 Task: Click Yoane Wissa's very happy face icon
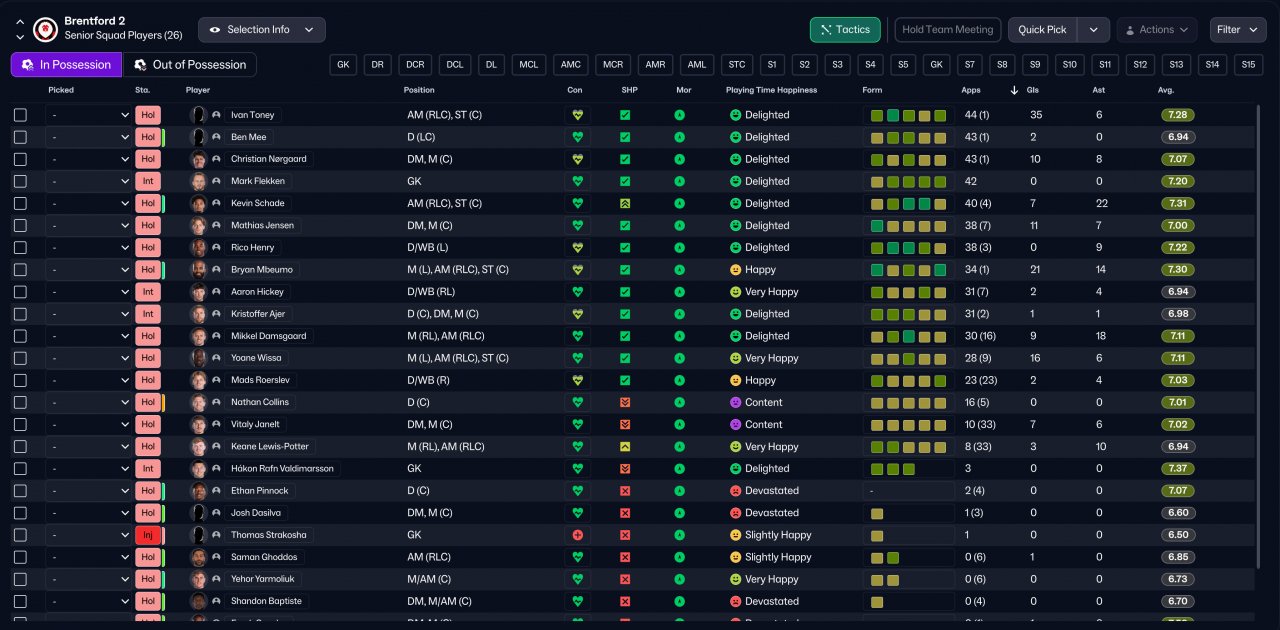[x=735, y=358]
